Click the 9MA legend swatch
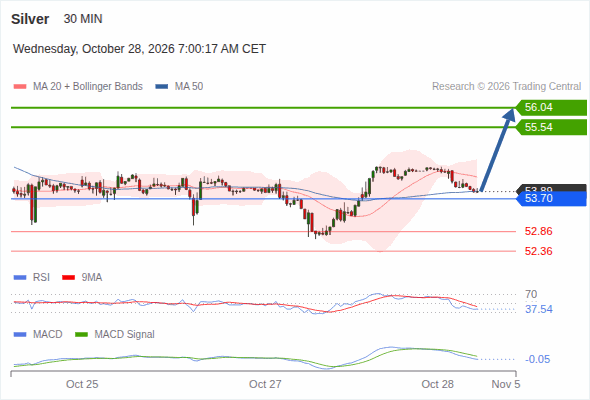 68,278
